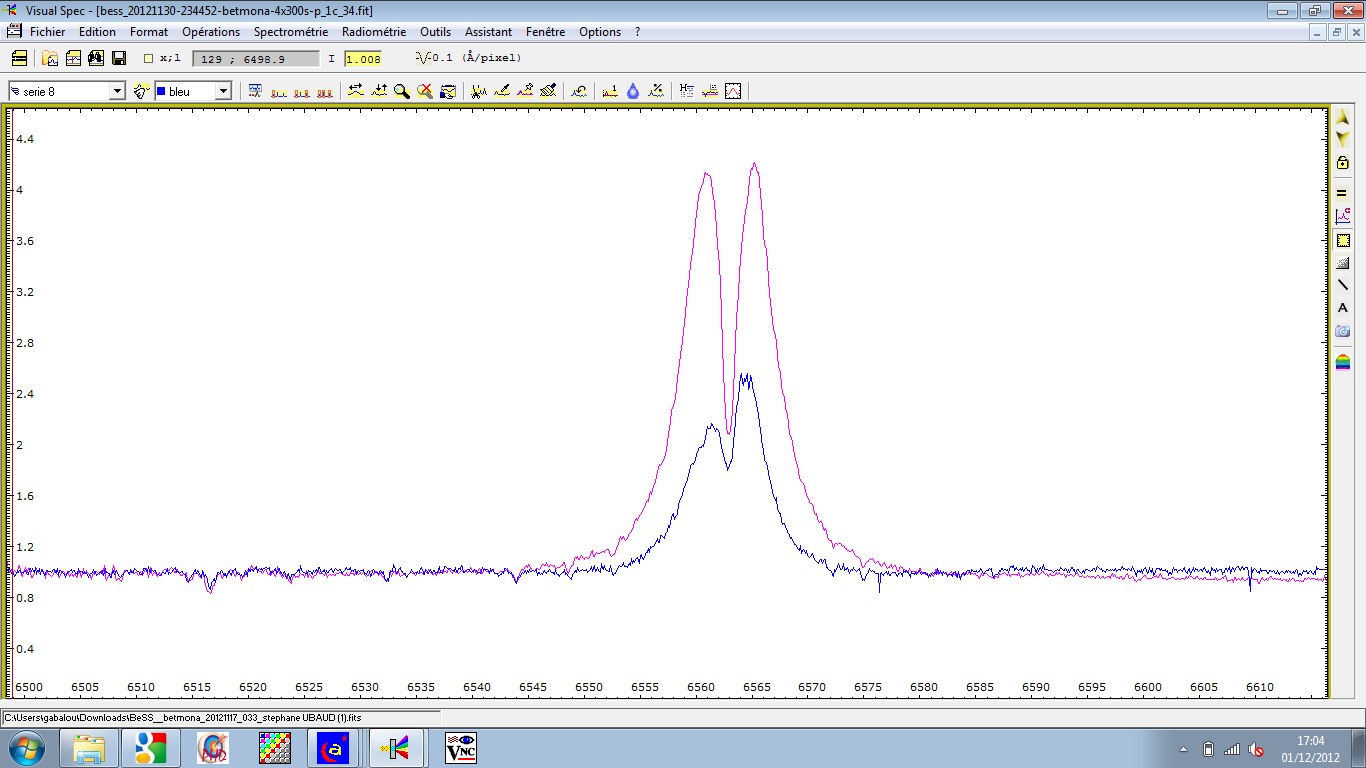Toggle the padlock lock icon
The height and width of the screenshot is (768, 1366).
point(1343,162)
